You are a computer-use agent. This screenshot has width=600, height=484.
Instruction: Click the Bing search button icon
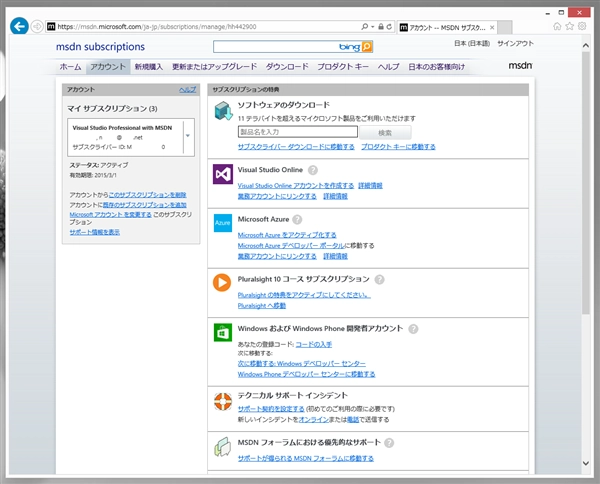367,47
